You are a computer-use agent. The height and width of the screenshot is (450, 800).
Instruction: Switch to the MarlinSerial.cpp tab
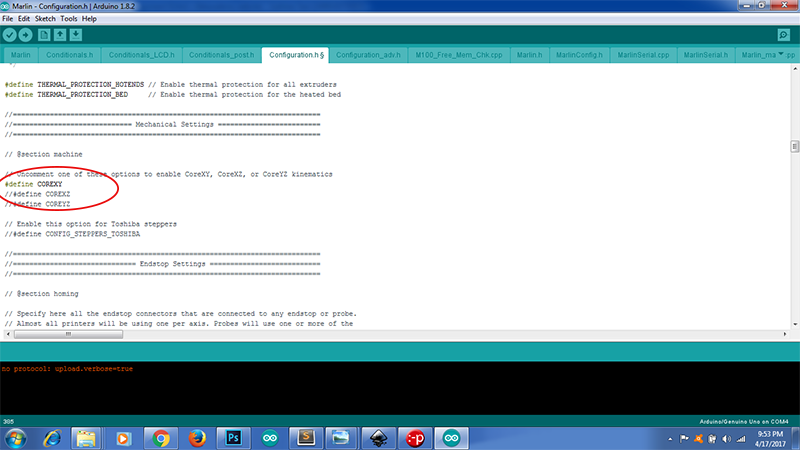[x=643, y=55]
